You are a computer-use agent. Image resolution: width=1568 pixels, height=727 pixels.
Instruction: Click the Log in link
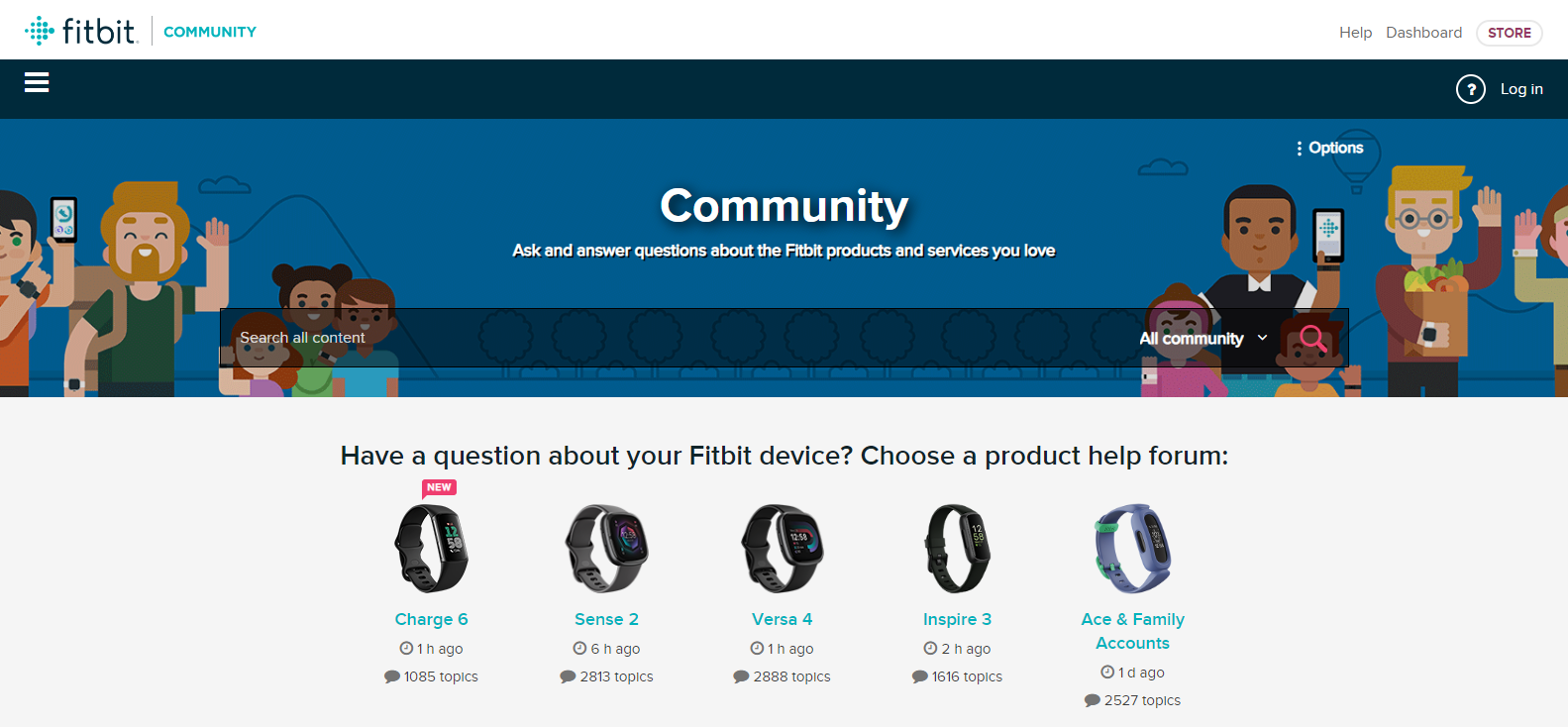pos(1521,88)
